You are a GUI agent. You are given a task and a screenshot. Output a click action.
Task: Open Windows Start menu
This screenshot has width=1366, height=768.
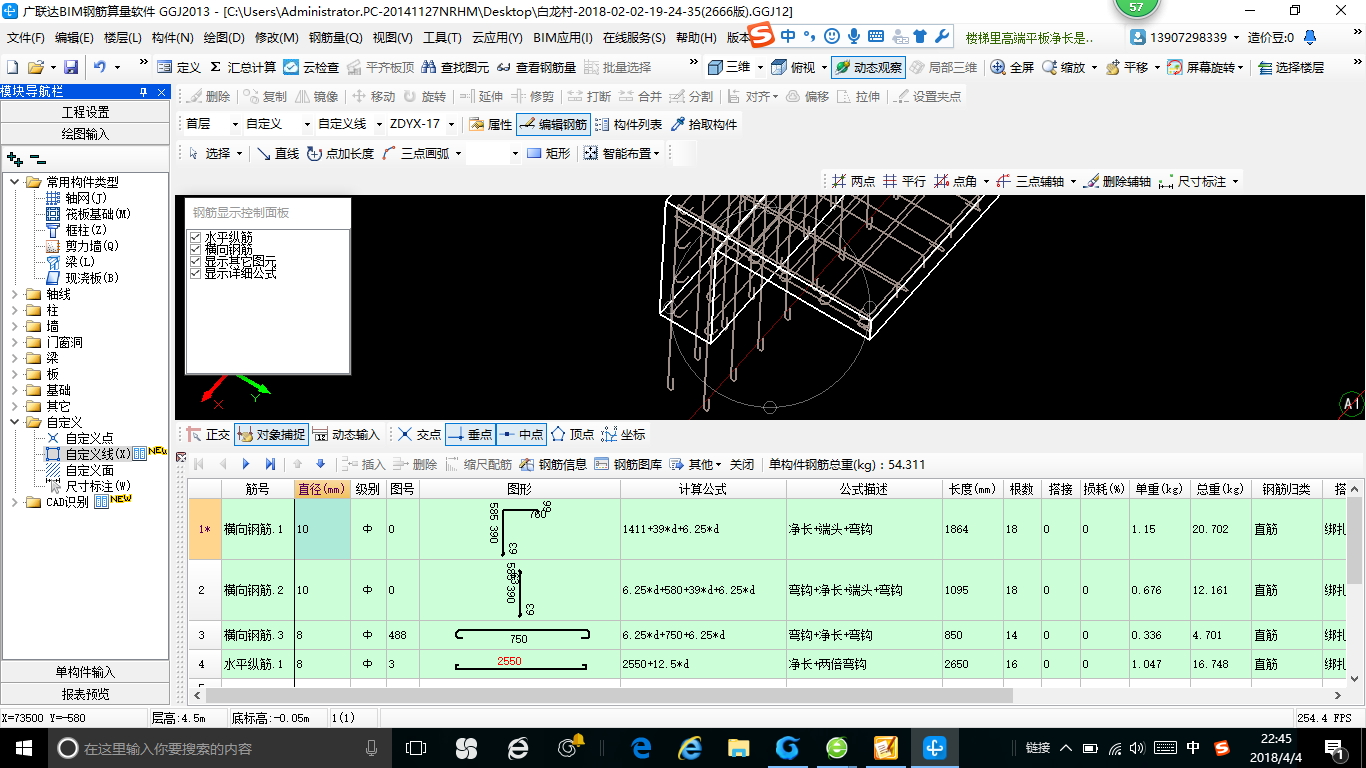23,748
